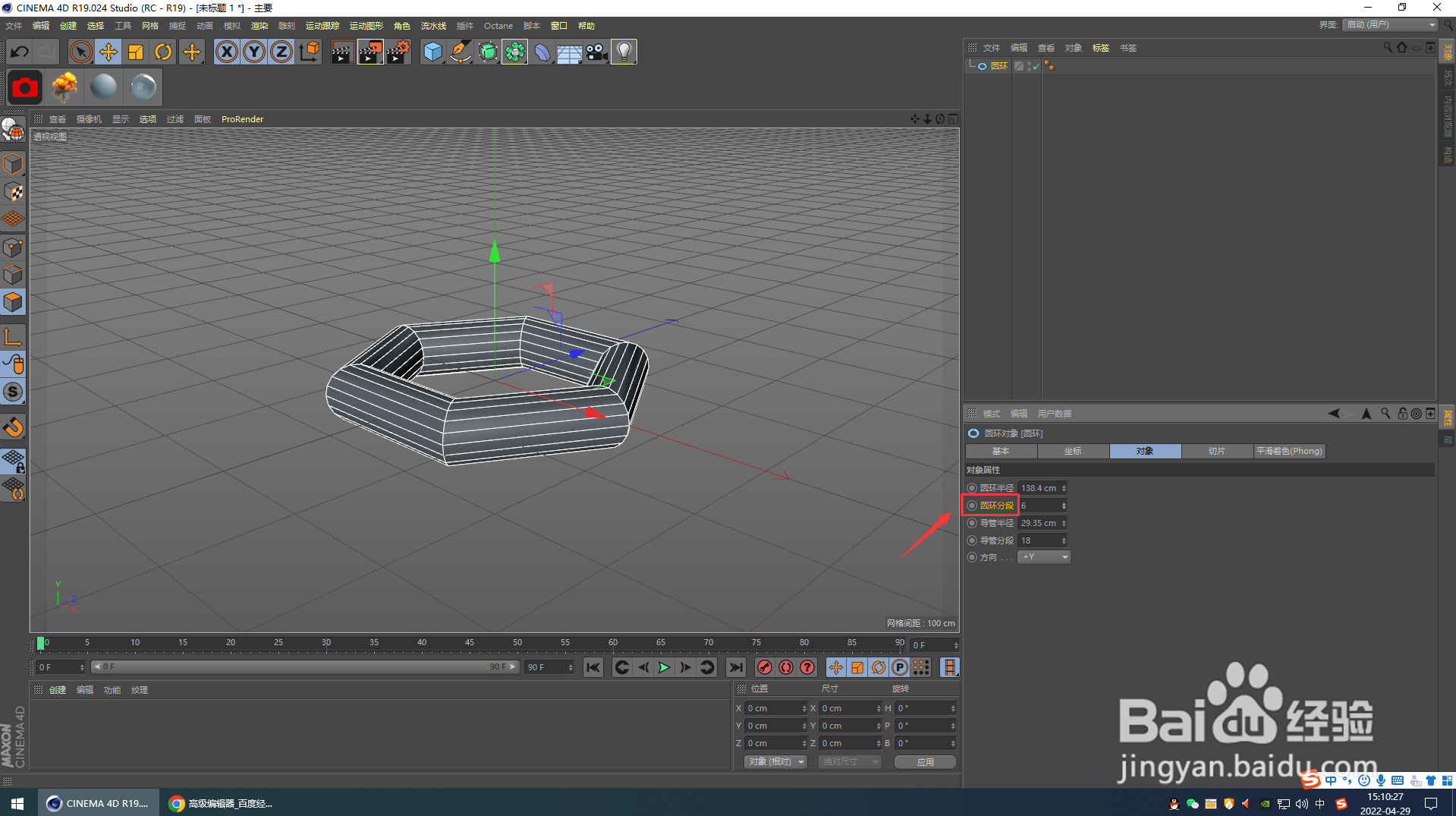Click the orange tree Octane icon
The height and width of the screenshot is (816, 1456).
click(x=64, y=87)
